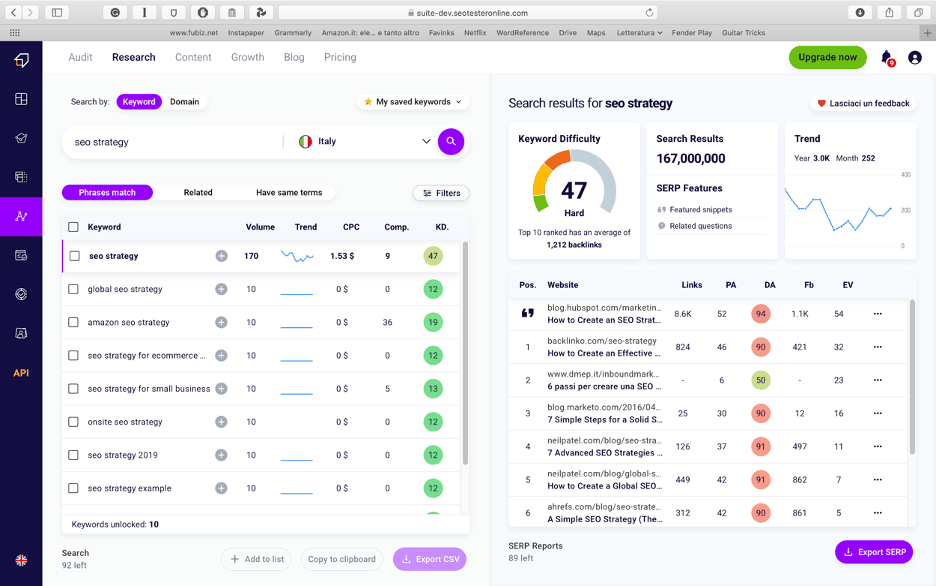This screenshot has width=936, height=586.
Task: Click the purple search magnifier button
Action: pyautogui.click(x=451, y=142)
